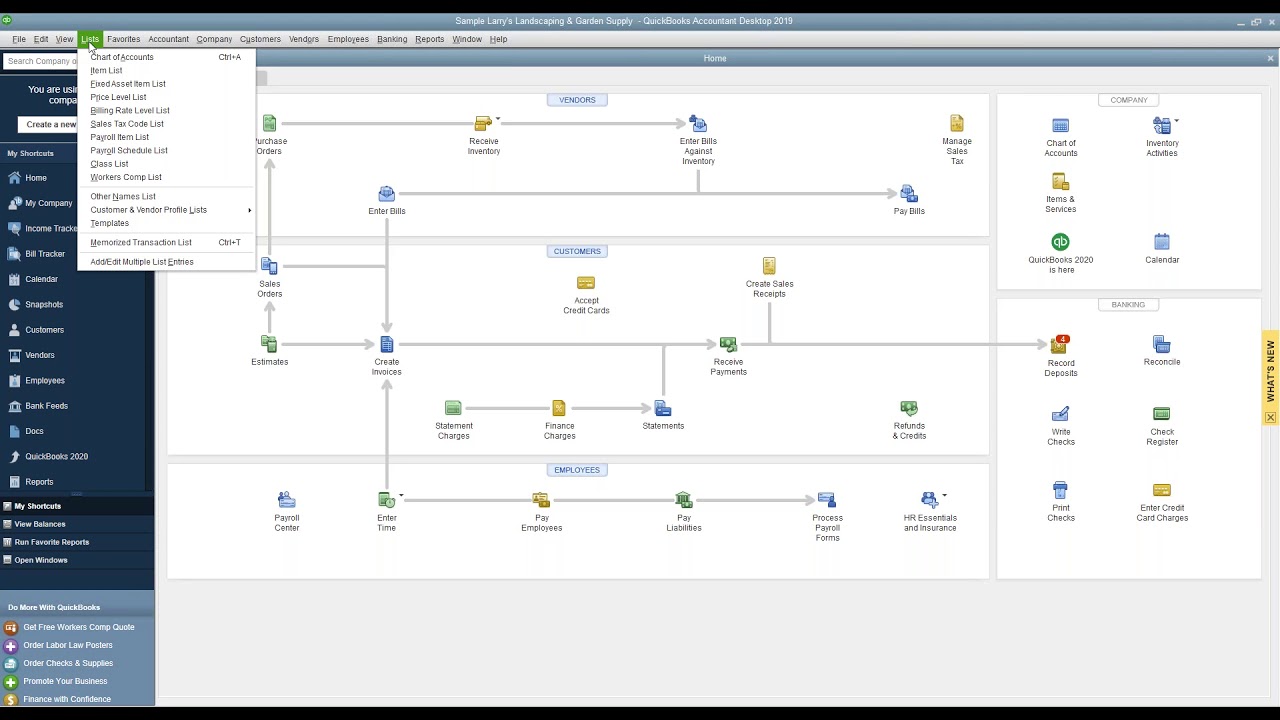
Task: Open Enter Credit Card Charges icon
Action: 1161,491
